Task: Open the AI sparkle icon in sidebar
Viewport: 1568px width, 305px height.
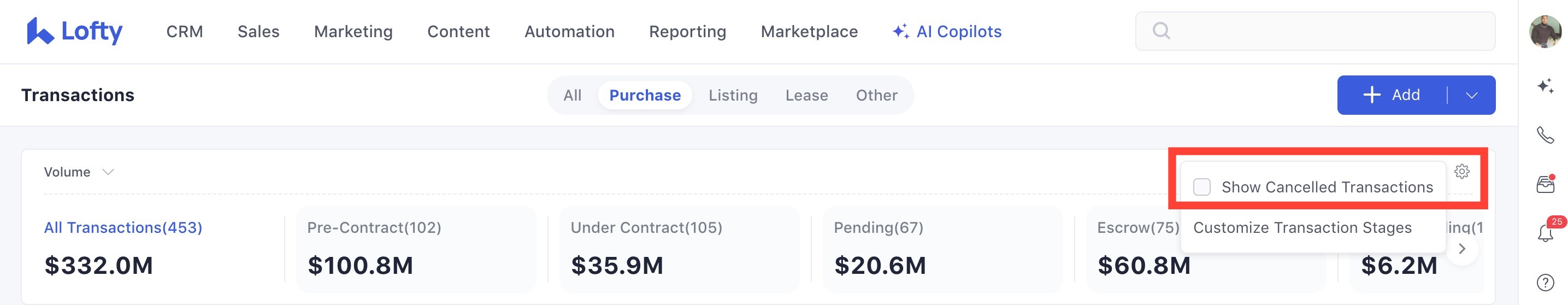Action: (x=1545, y=86)
